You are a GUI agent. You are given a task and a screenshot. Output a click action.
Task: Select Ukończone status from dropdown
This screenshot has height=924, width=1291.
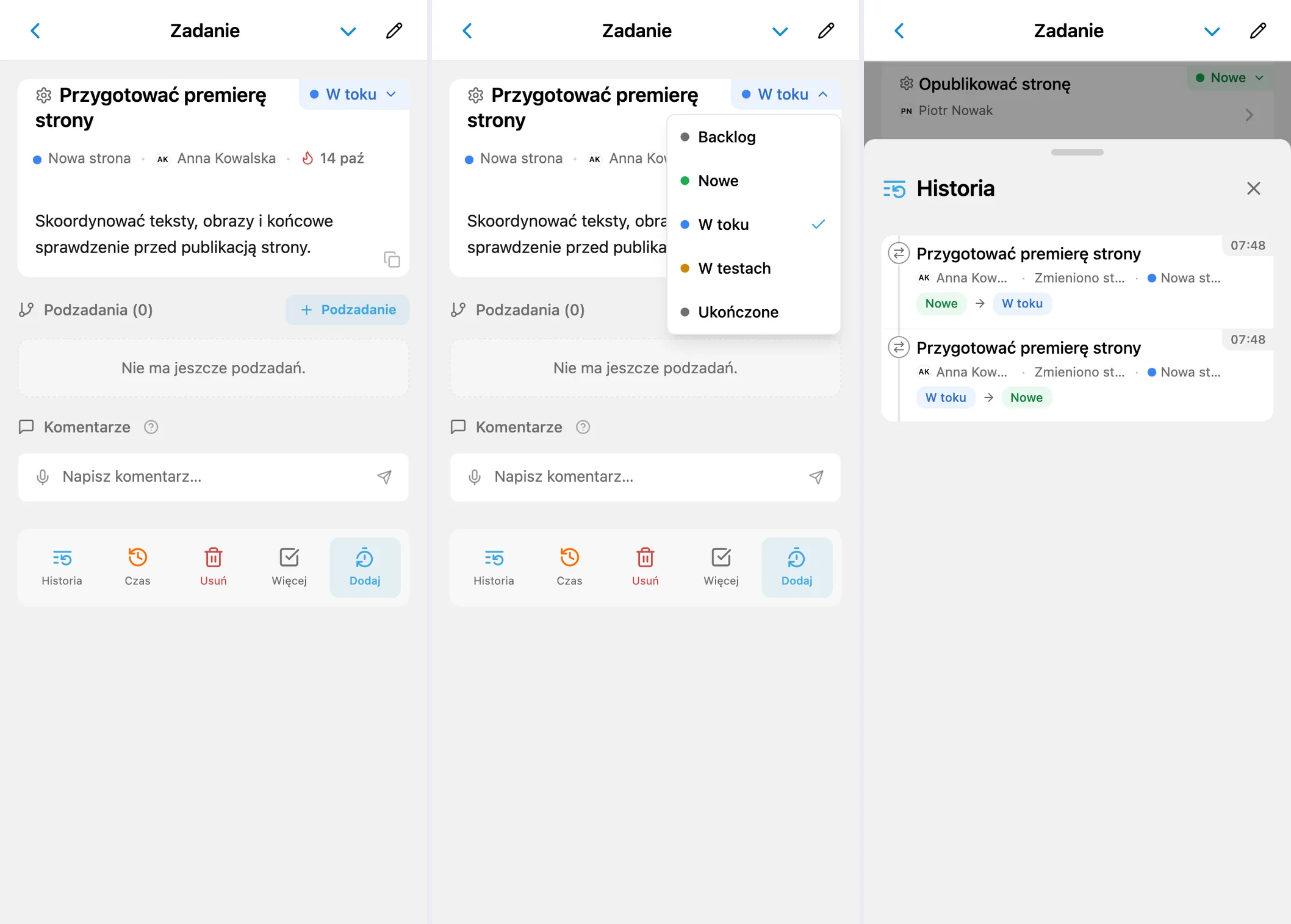754,312
